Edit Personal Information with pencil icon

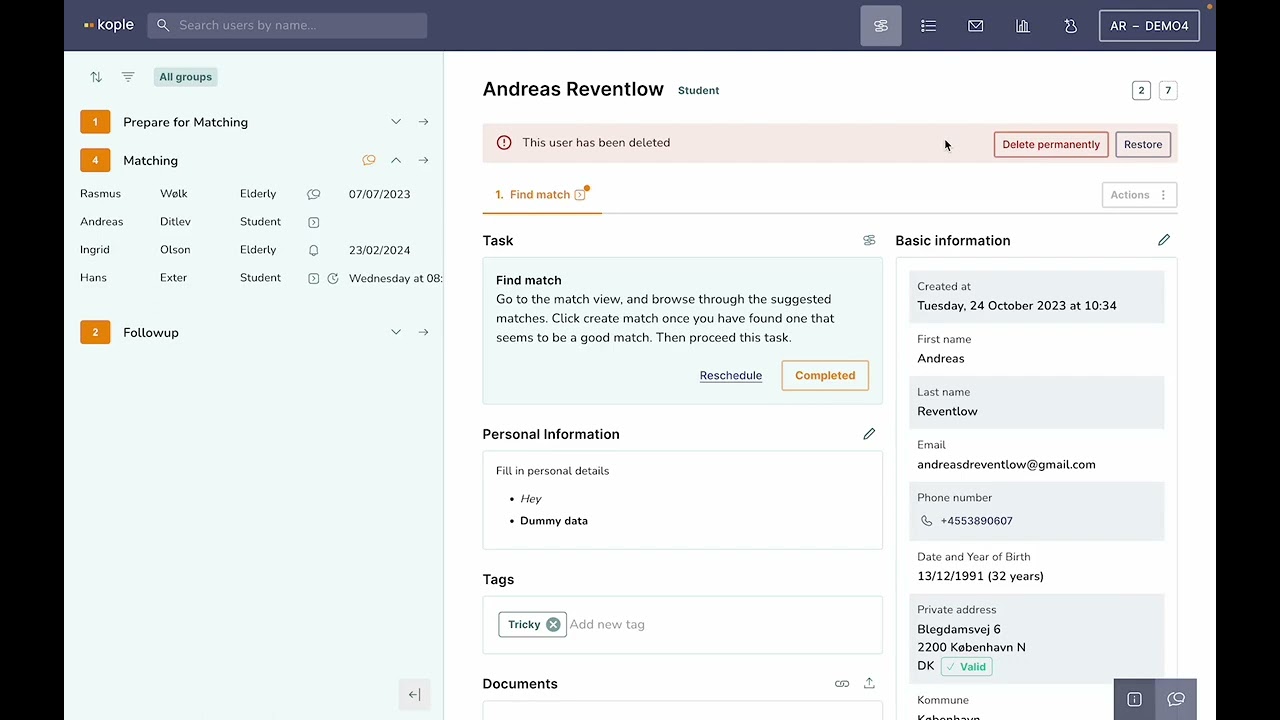tap(869, 434)
